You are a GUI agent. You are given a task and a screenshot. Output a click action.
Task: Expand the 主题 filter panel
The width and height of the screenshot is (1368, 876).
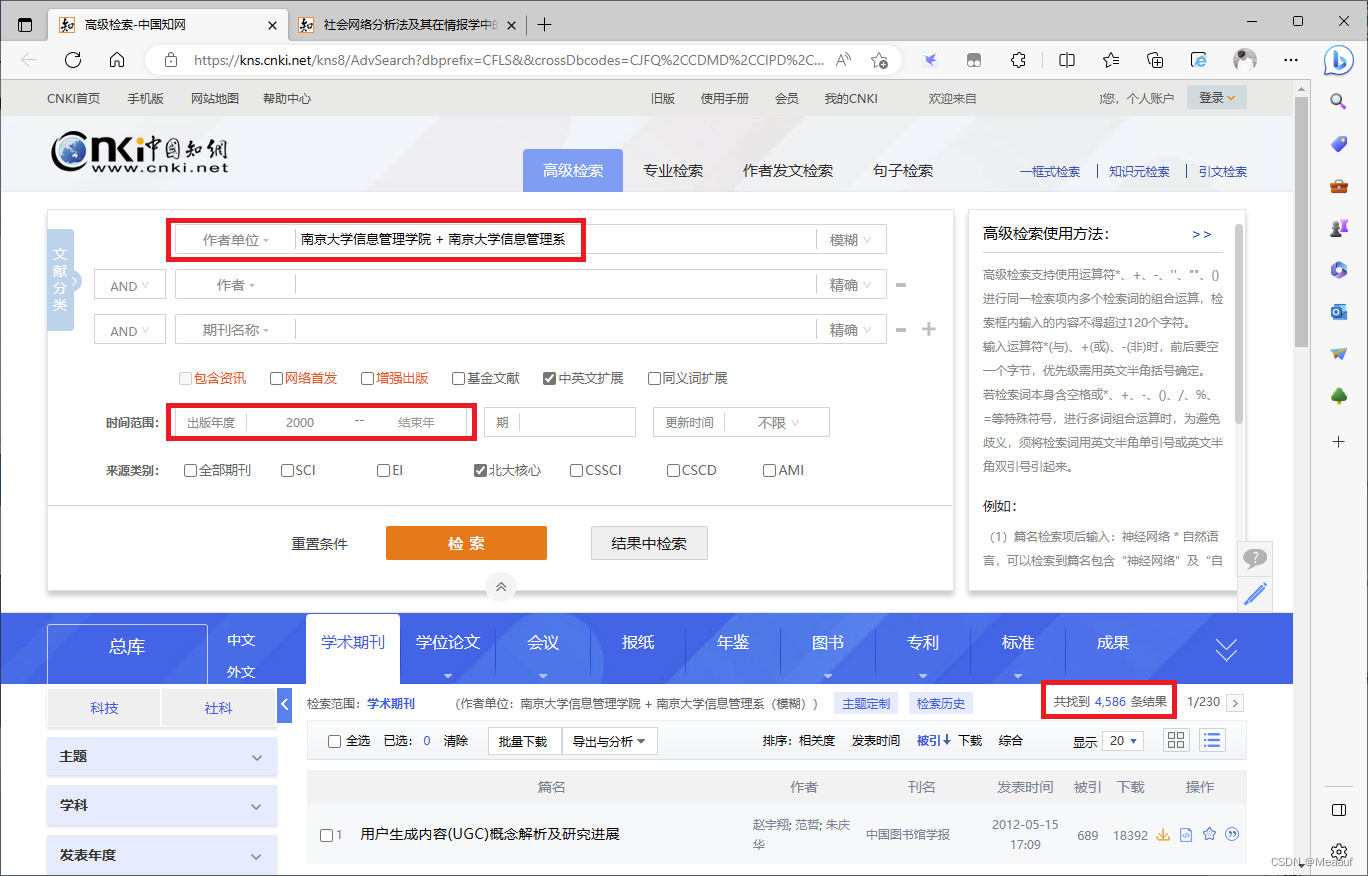pyautogui.click(x=162, y=757)
